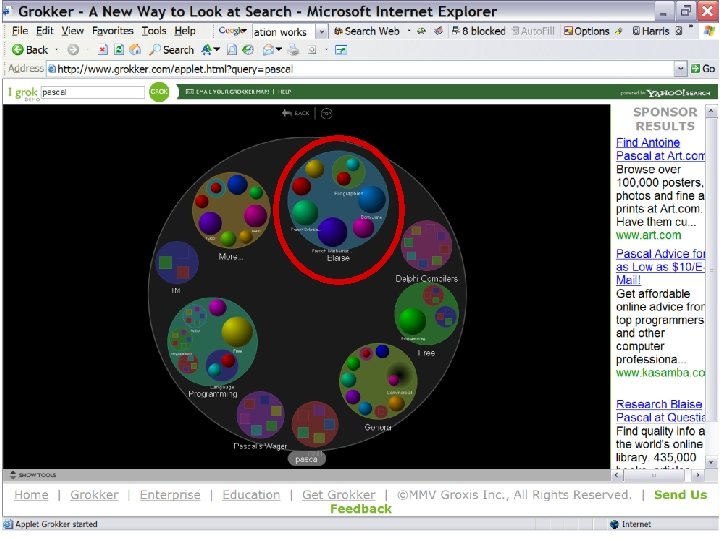
Task: Open the Google logo dropdown
Action: coord(232,31)
